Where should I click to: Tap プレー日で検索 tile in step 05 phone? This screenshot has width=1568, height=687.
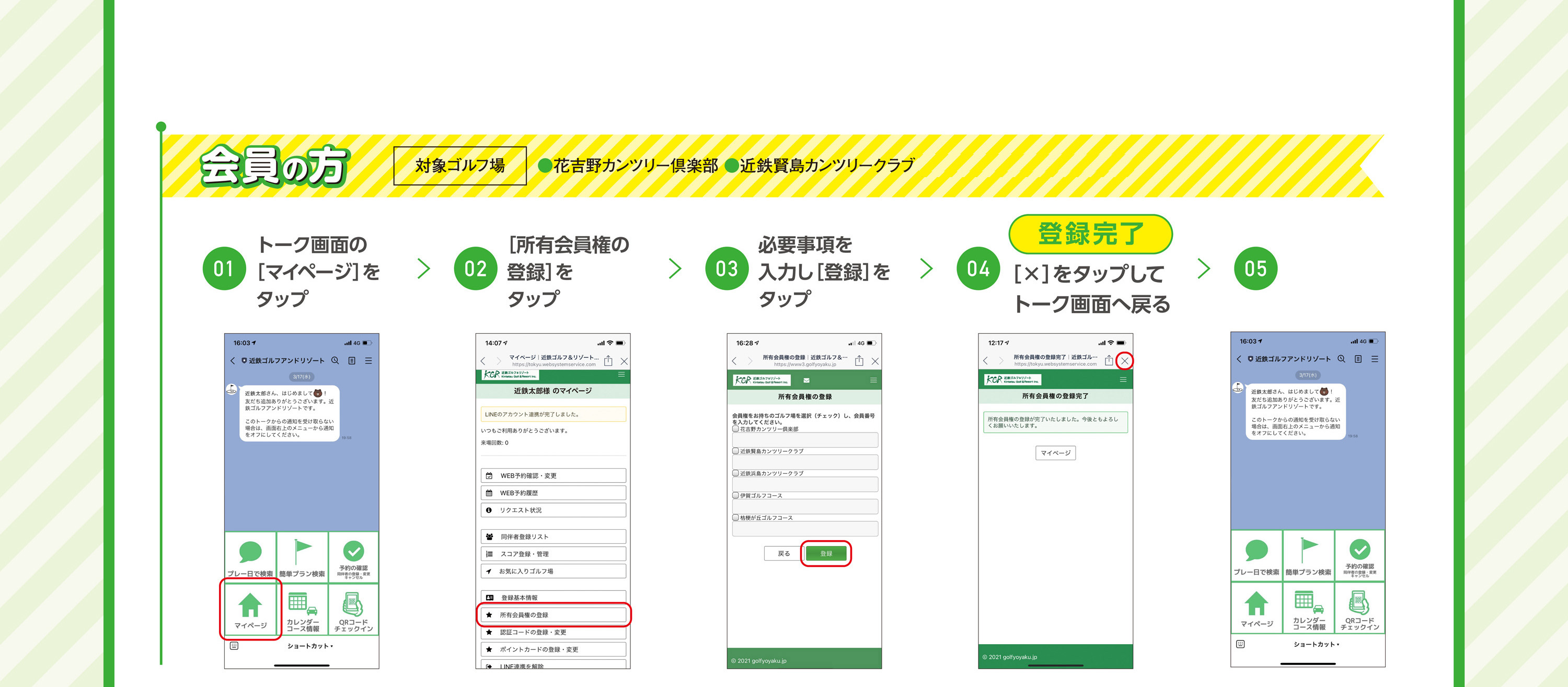(1256, 555)
